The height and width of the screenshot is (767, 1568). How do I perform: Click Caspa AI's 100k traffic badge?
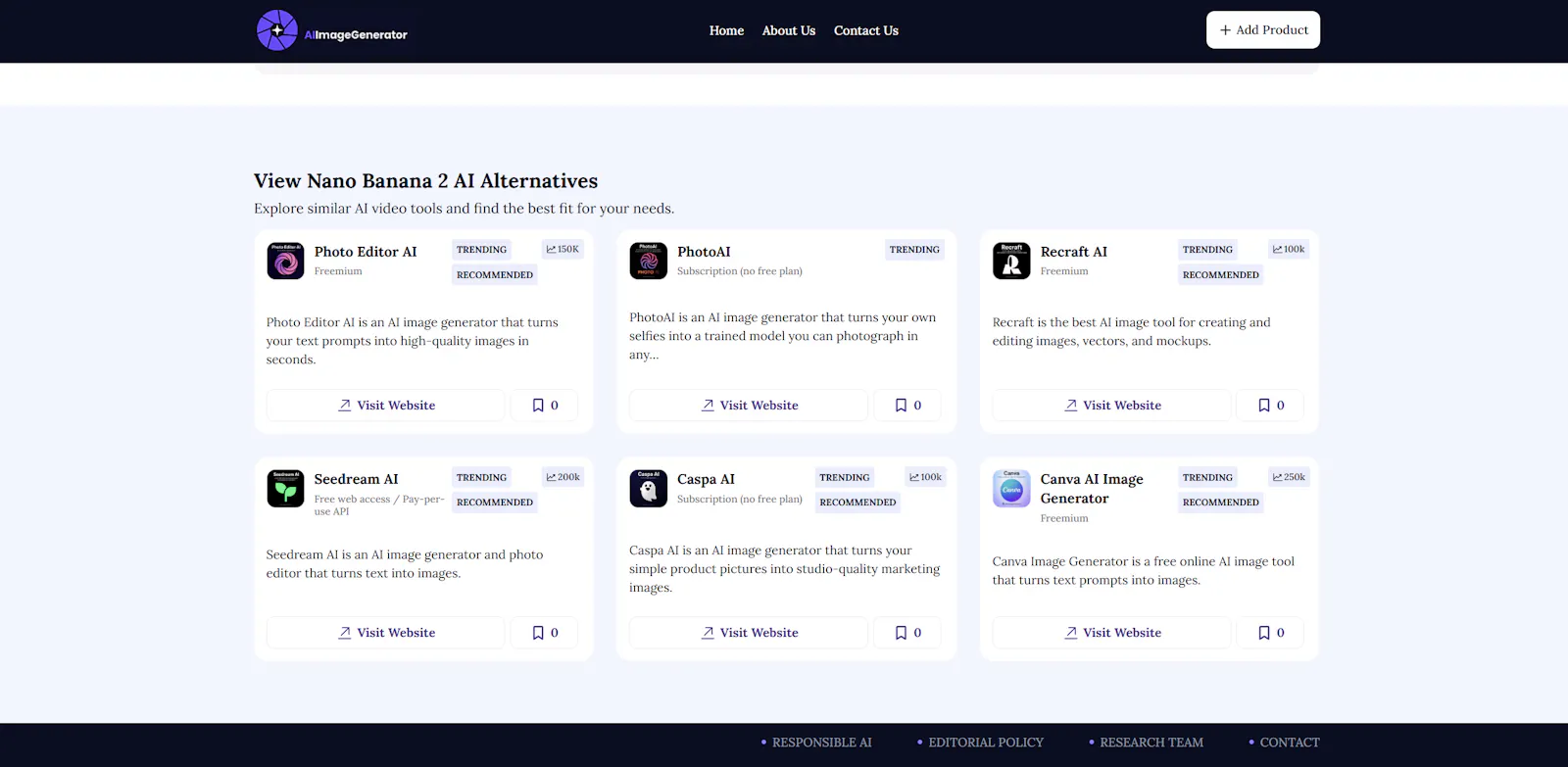point(925,477)
